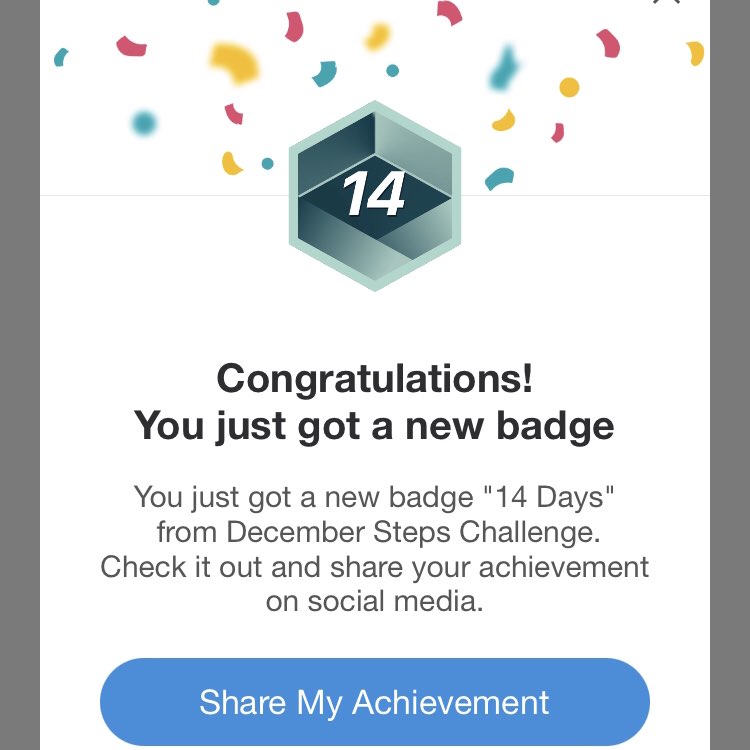Screen dimensions: 750x750
Task: Tap the Congratulations! heading
Action: [x=374, y=379]
